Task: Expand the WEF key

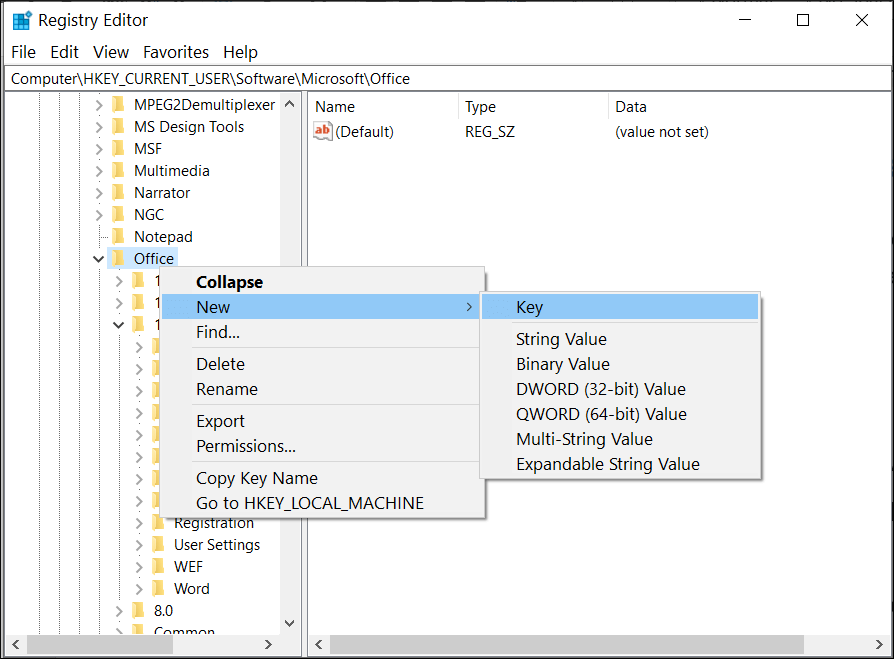Action: tap(139, 567)
